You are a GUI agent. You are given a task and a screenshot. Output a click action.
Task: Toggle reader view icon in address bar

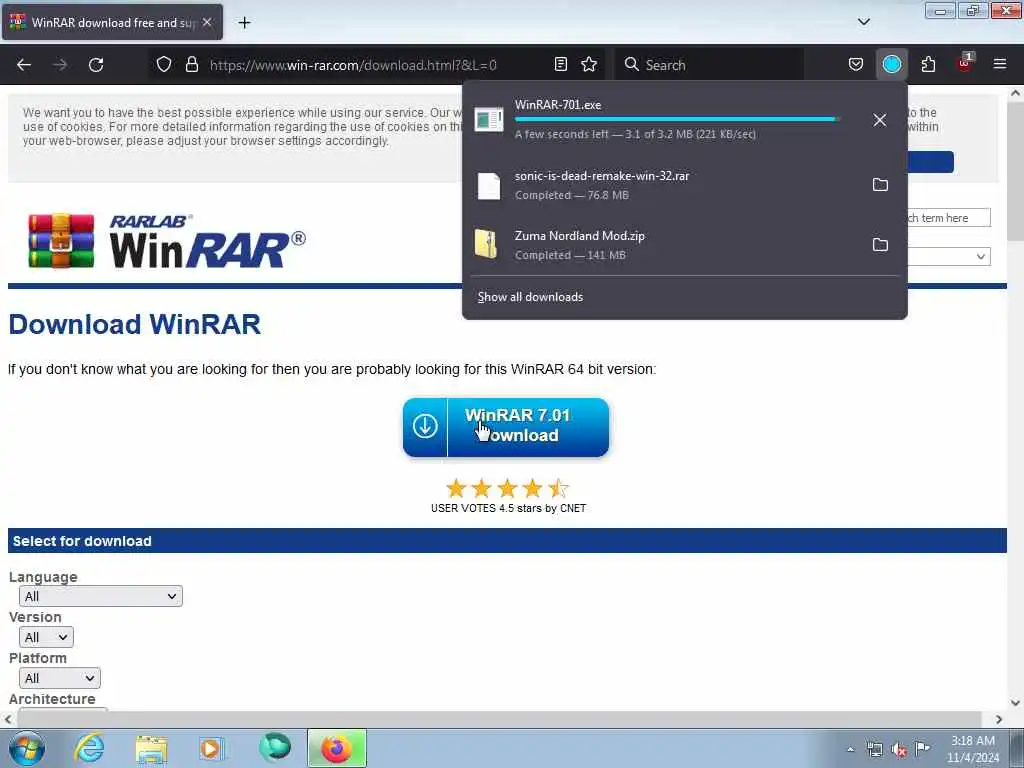point(560,64)
